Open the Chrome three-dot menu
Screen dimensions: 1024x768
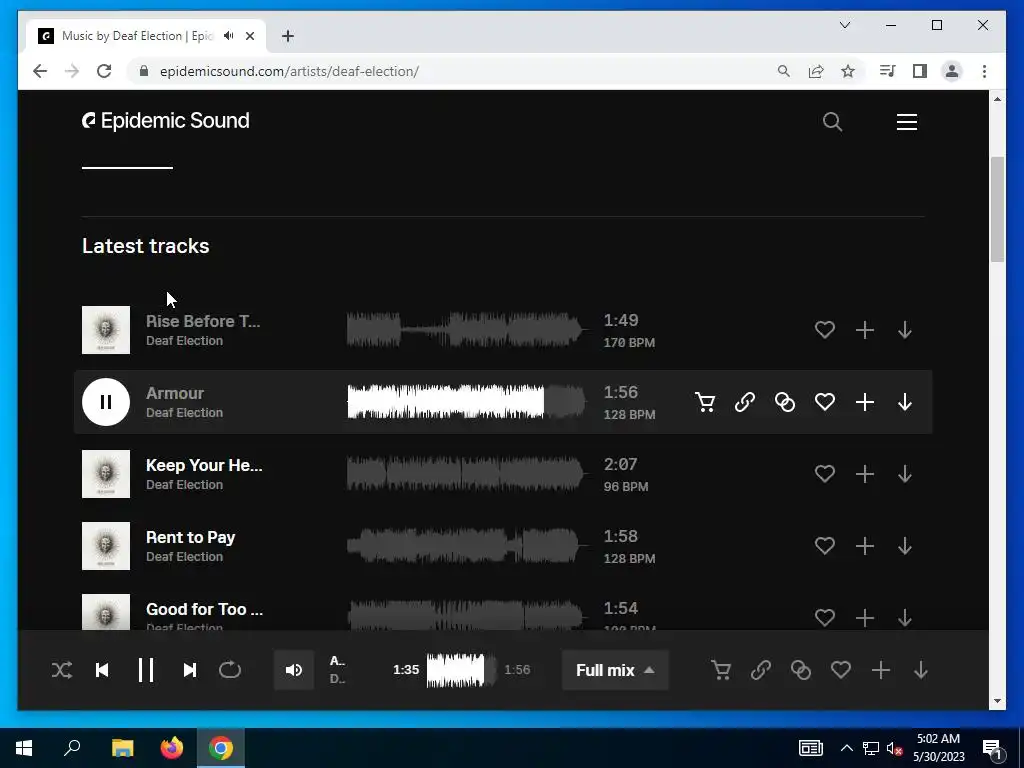click(x=984, y=71)
